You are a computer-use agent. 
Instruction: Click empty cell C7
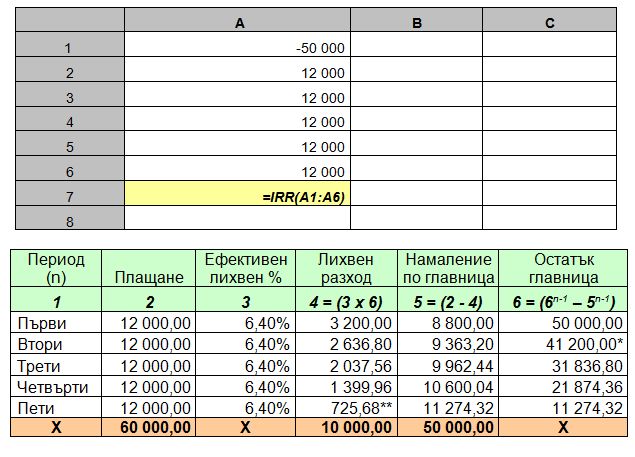pyautogui.click(x=550, y=194)
